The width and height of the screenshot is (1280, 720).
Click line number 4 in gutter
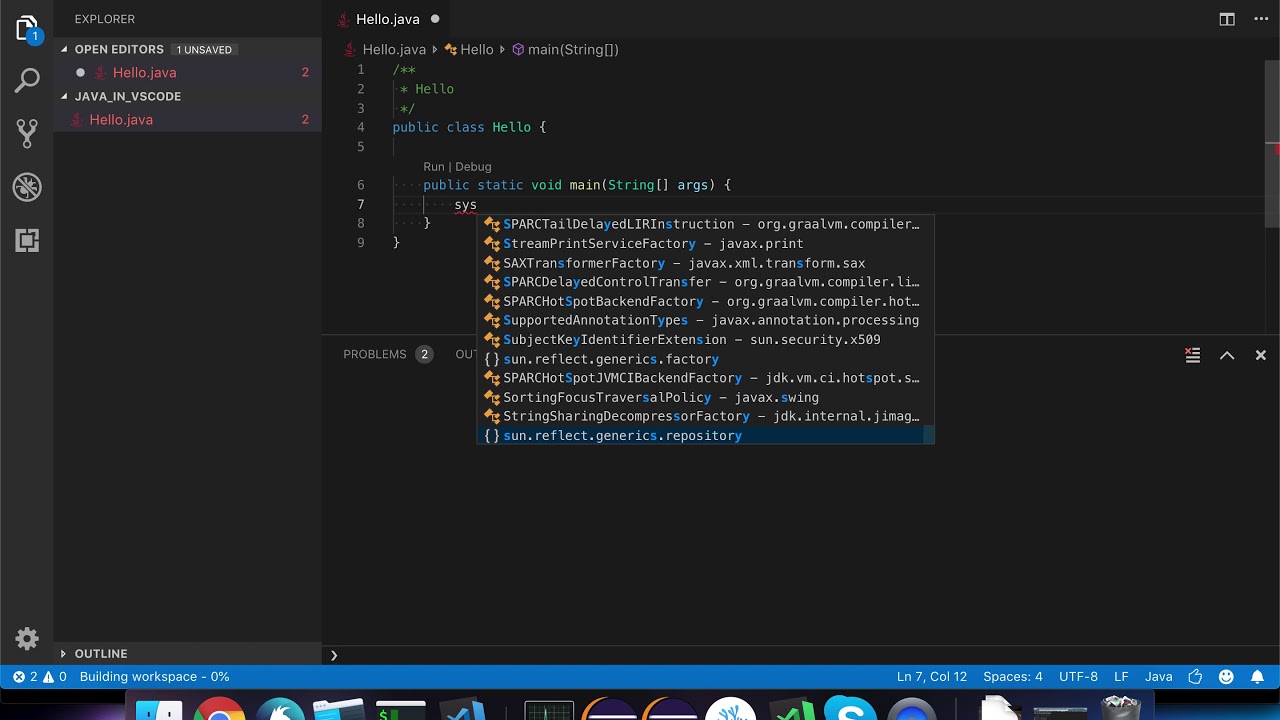[361, 127]
